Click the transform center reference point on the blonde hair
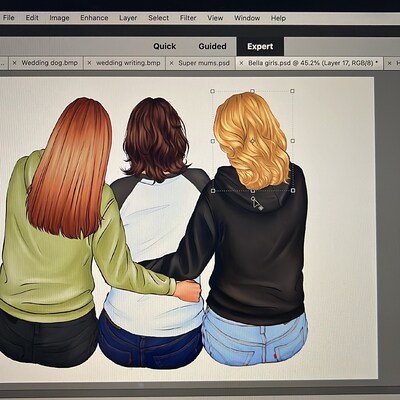This screenshot has height=400, width=400. point(252,141)
